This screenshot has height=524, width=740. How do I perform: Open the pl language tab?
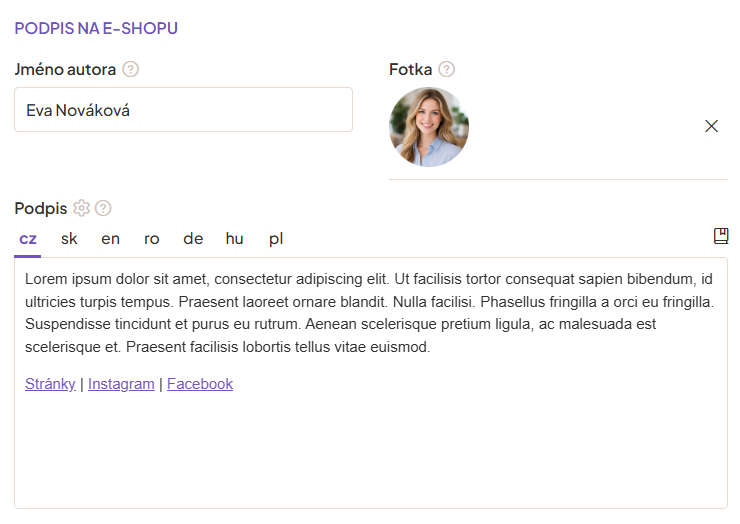(x=276, y=238)
